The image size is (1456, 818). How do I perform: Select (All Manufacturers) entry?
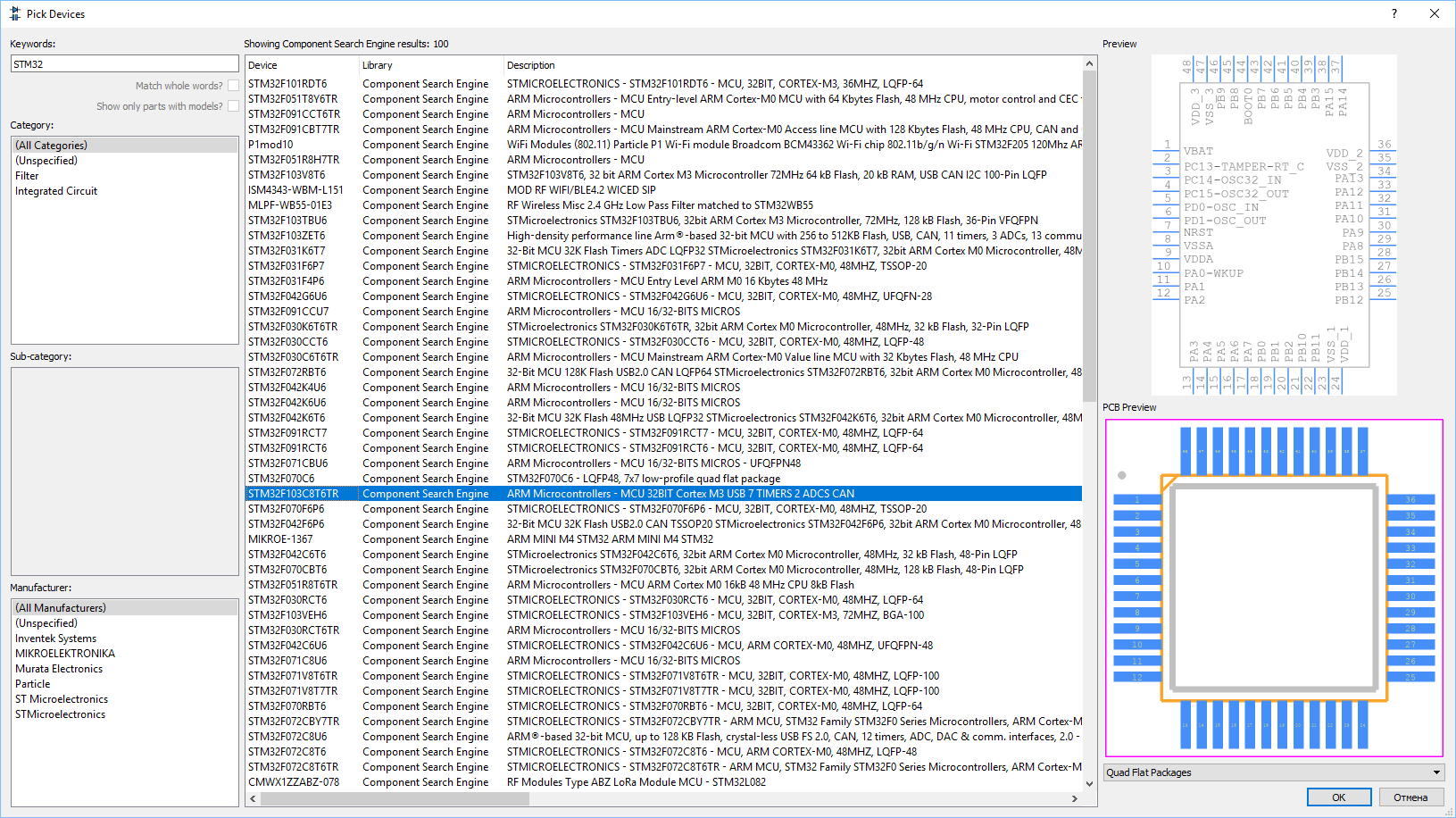(x=124, y=608)
